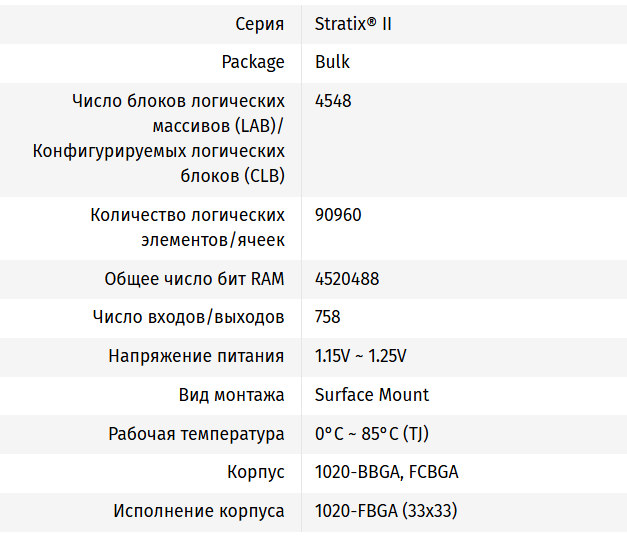627x539 pixels.
Task: Select the inputs/outputs value 758
Action: coord(328,317)
